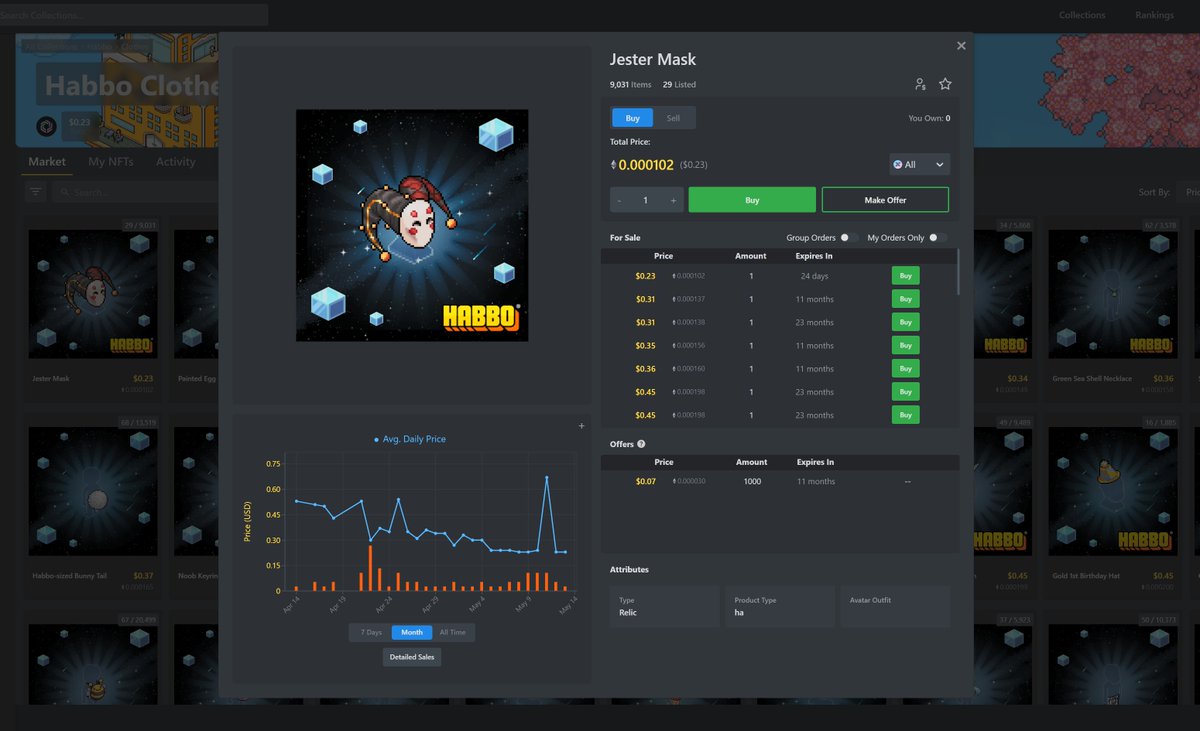1200x731 pixels.
Task: Switch chart range to 7 Days
Action: 371,632
